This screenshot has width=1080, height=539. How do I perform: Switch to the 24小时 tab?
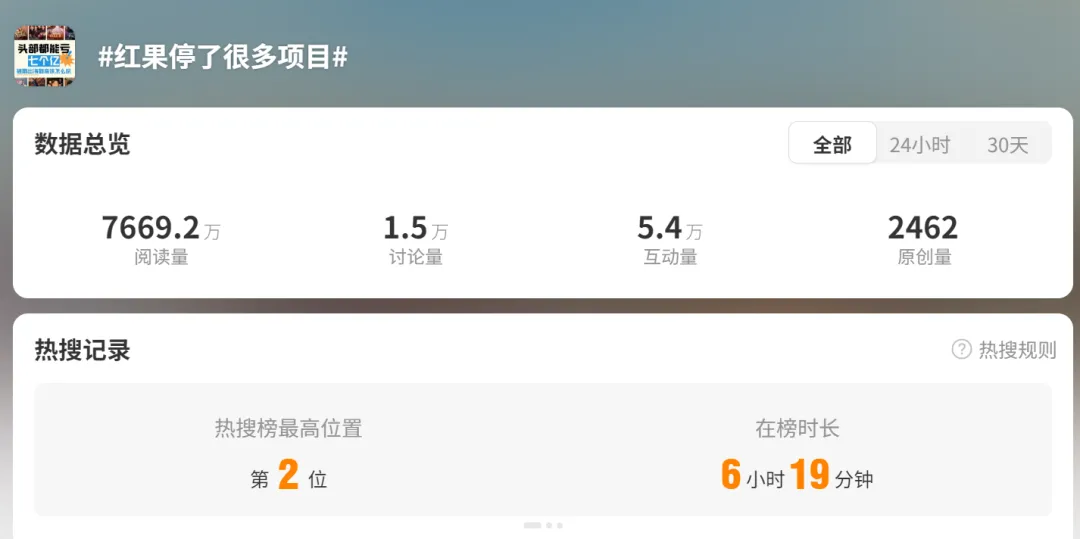coord(920,145)
